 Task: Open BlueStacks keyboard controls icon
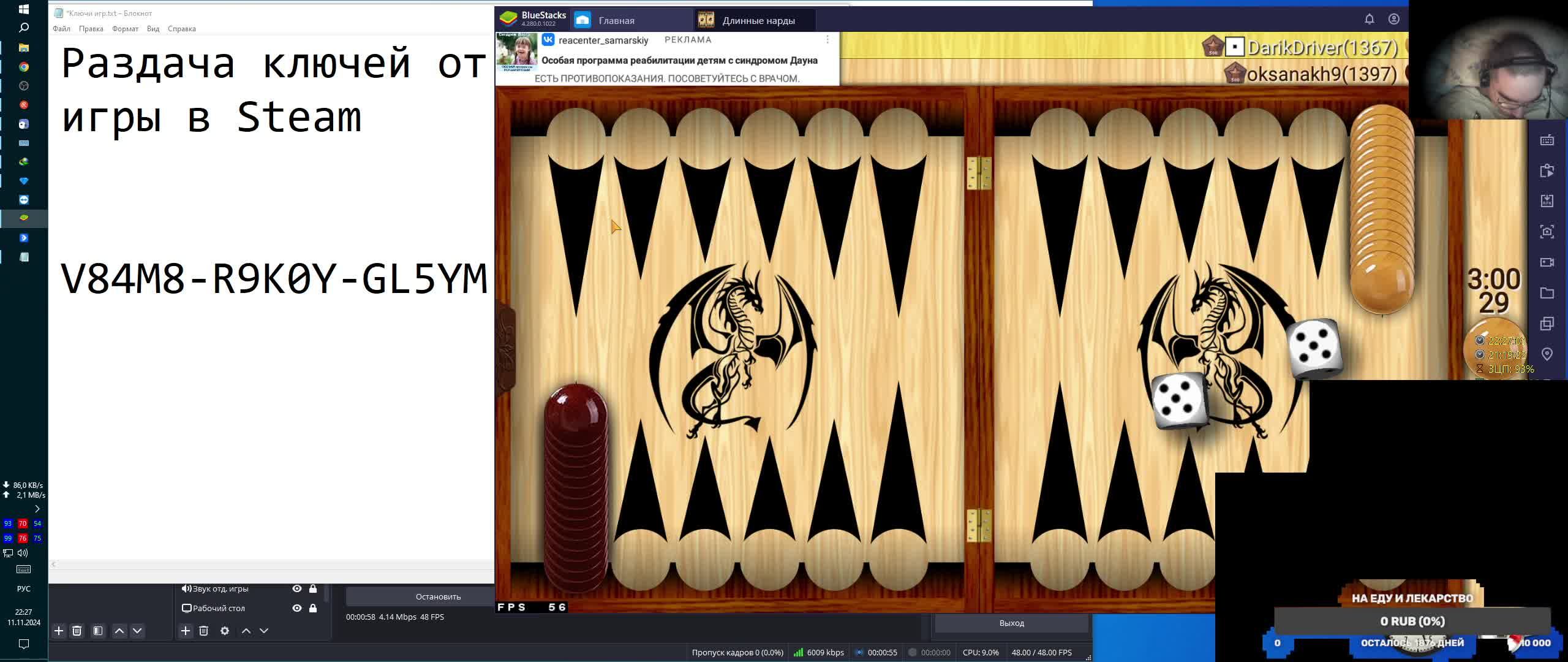click(1547, 140)
